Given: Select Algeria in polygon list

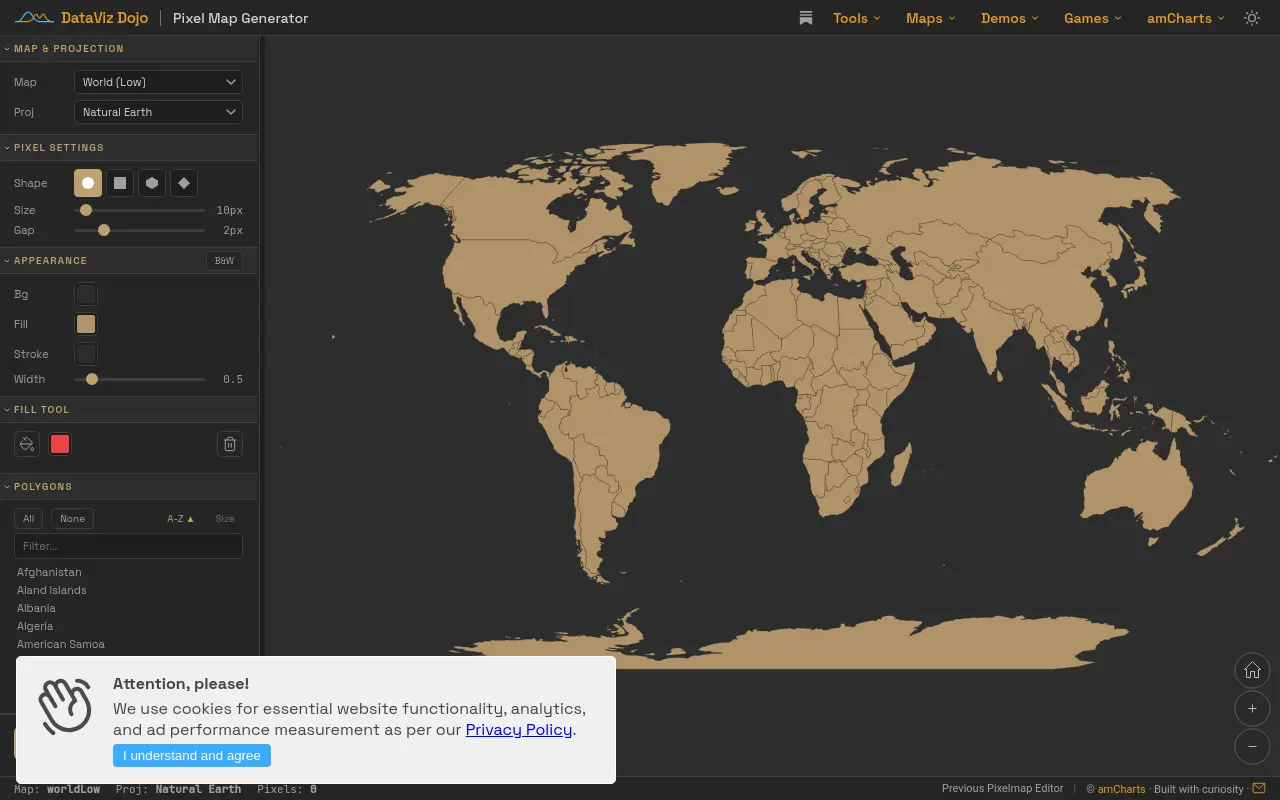Looking at the screenshot, I should point(35,626).
